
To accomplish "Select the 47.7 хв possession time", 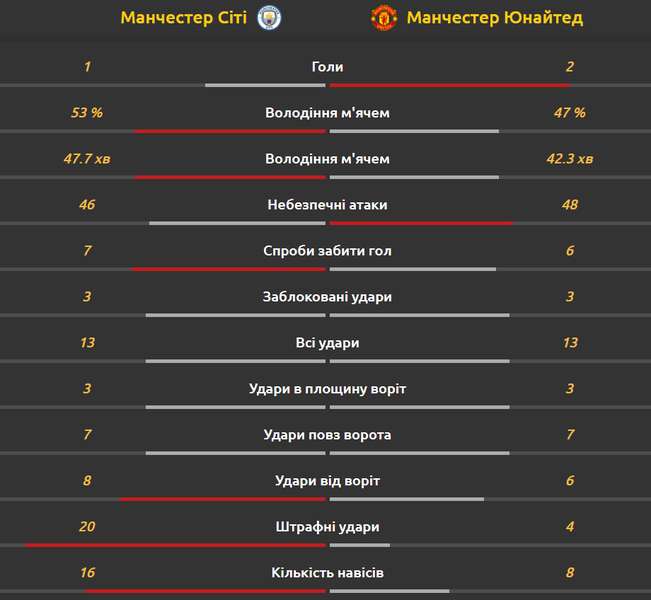I will pos(87,159).
